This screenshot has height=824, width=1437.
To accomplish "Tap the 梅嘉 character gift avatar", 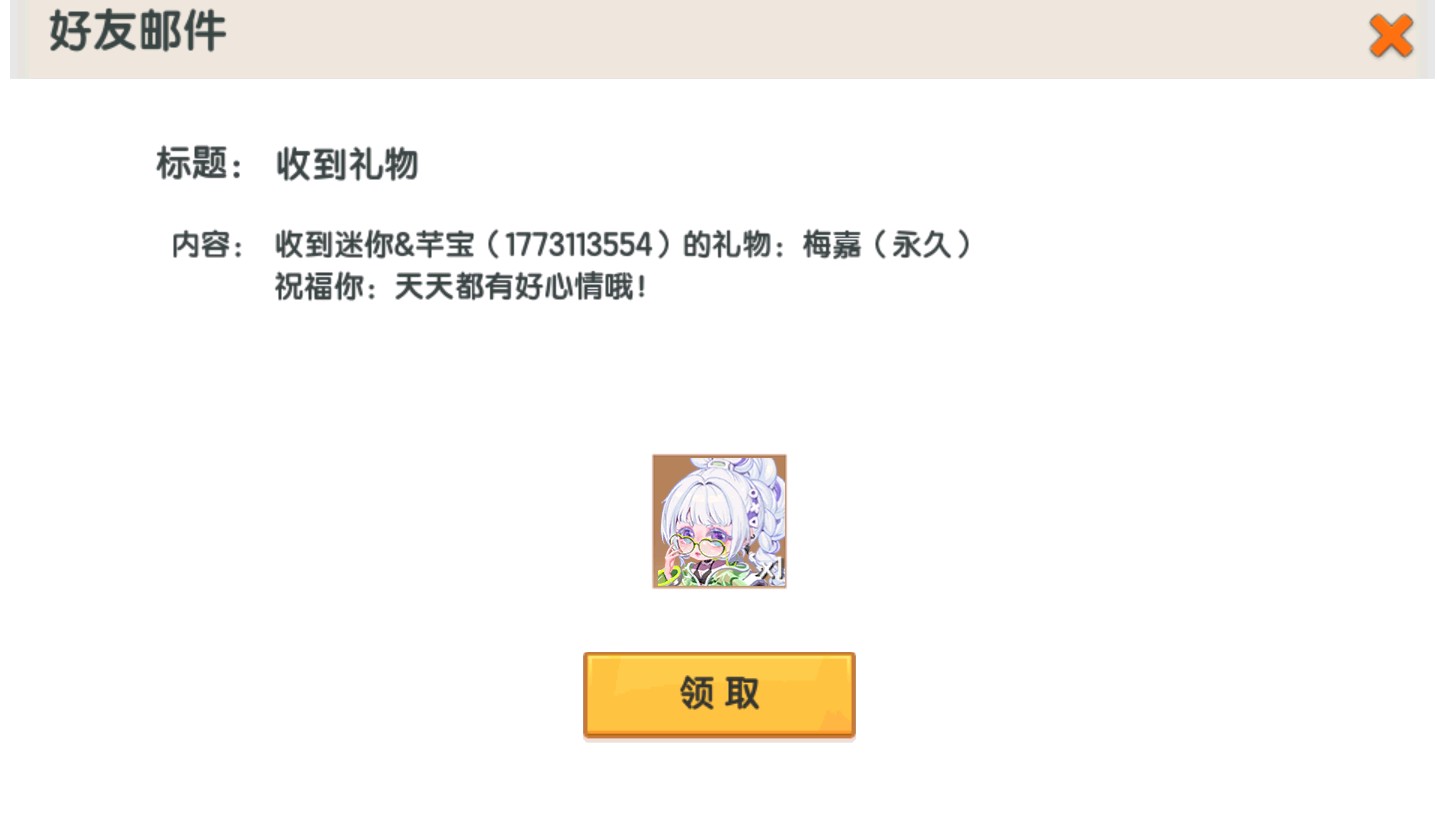I will coord(719,521).
